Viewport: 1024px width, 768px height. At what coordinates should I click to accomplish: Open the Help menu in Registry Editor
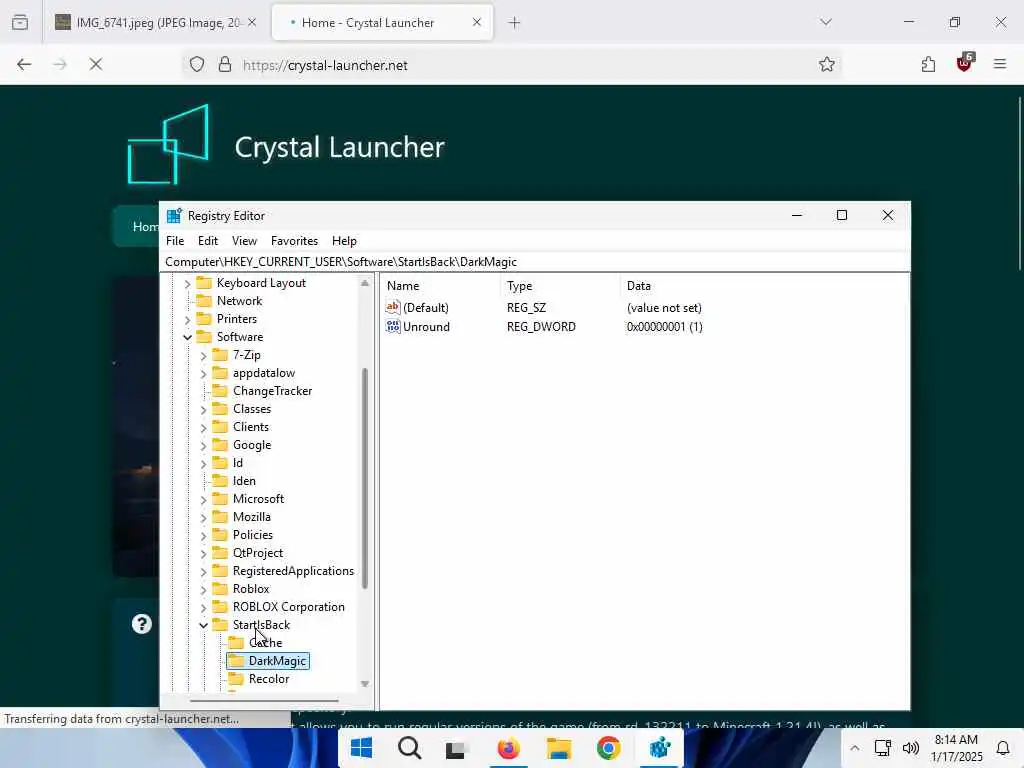click(x=344, y=241)
